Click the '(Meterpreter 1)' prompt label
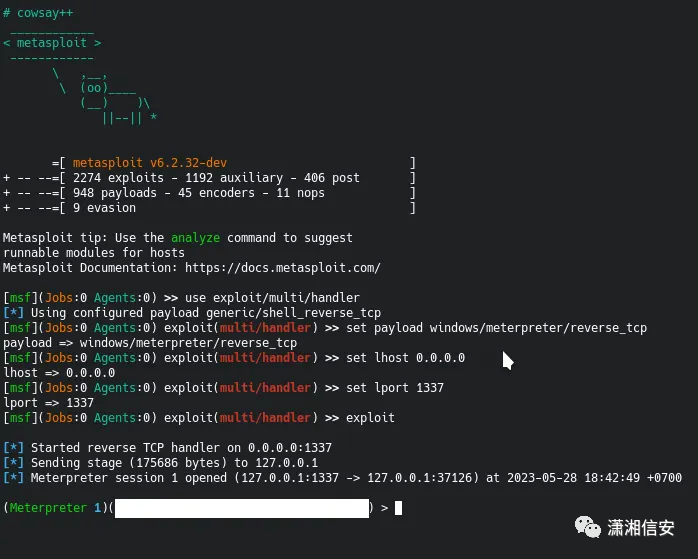 (56, 508)
